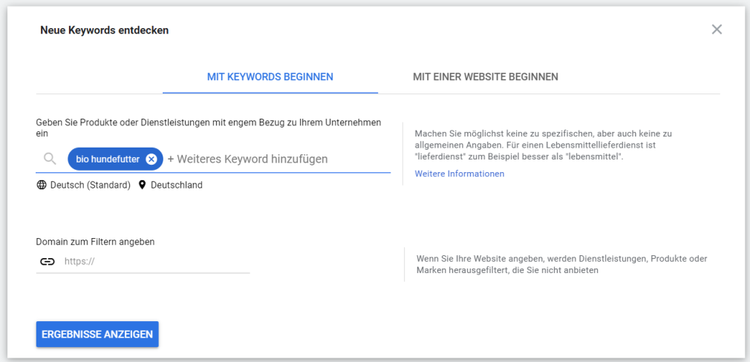Switch to Mit Keywords beginnen tab
The width and height of the screenshot is (750, 362).
(x=270, y=77)
